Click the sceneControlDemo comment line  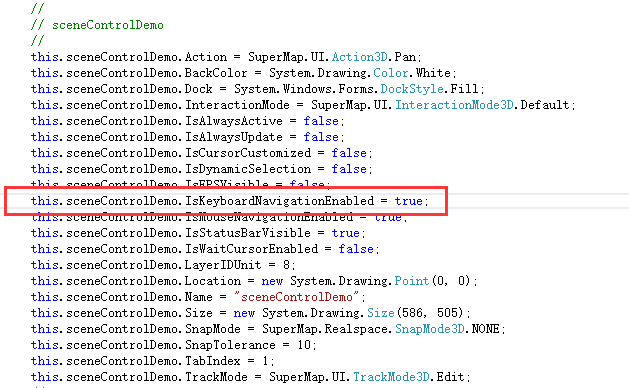[97, 25]
